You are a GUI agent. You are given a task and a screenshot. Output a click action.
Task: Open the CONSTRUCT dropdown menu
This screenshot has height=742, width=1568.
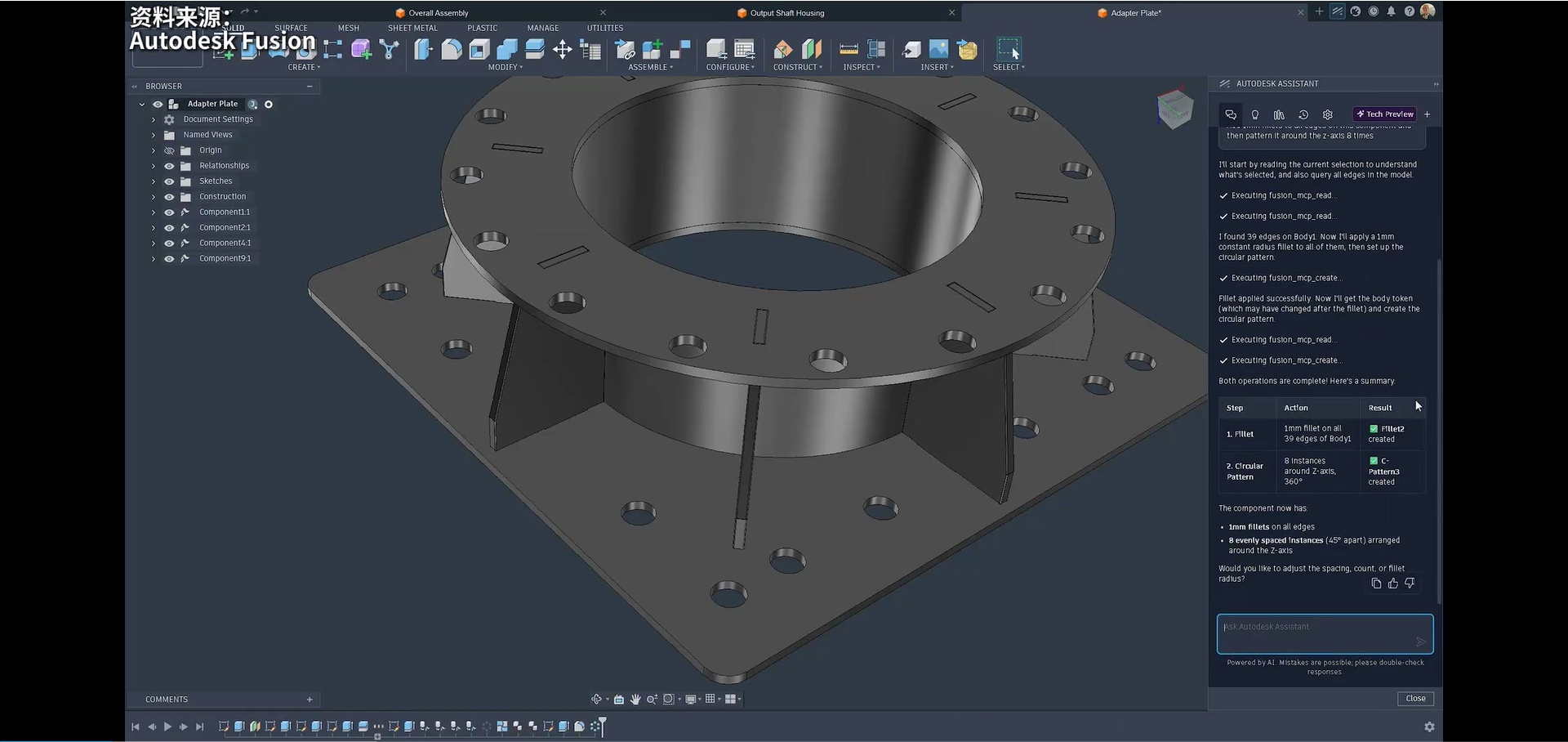pos(798,68)
